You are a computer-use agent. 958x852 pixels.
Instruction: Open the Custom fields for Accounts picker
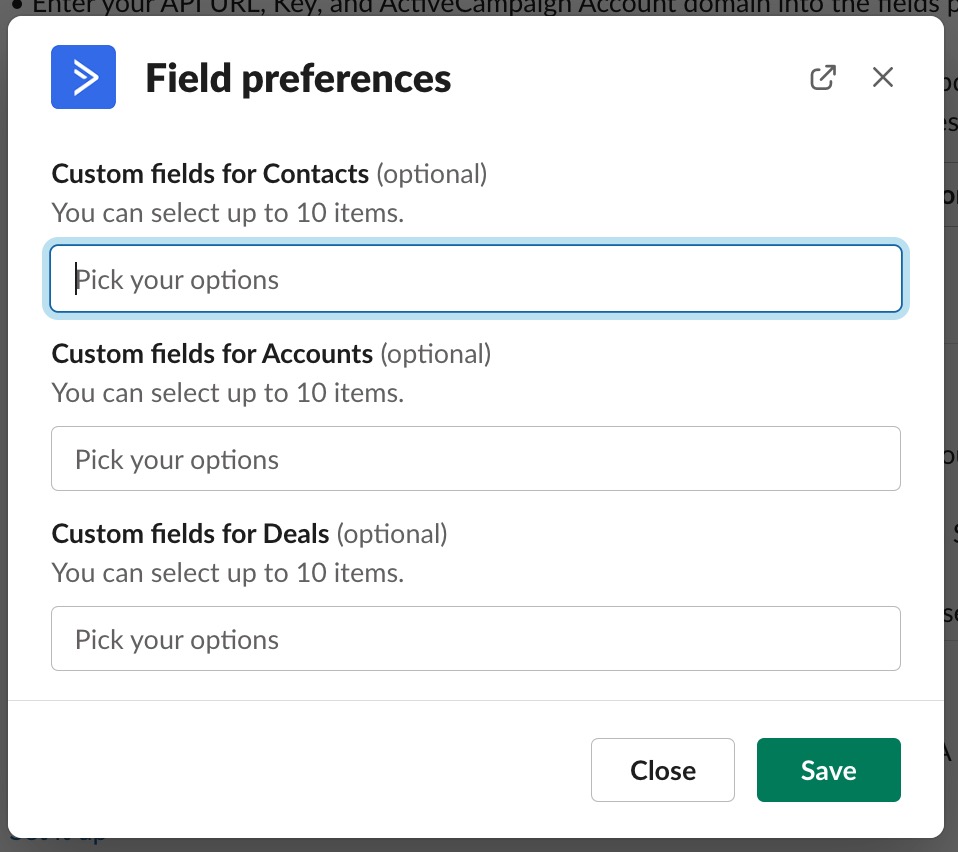point(476,458)
